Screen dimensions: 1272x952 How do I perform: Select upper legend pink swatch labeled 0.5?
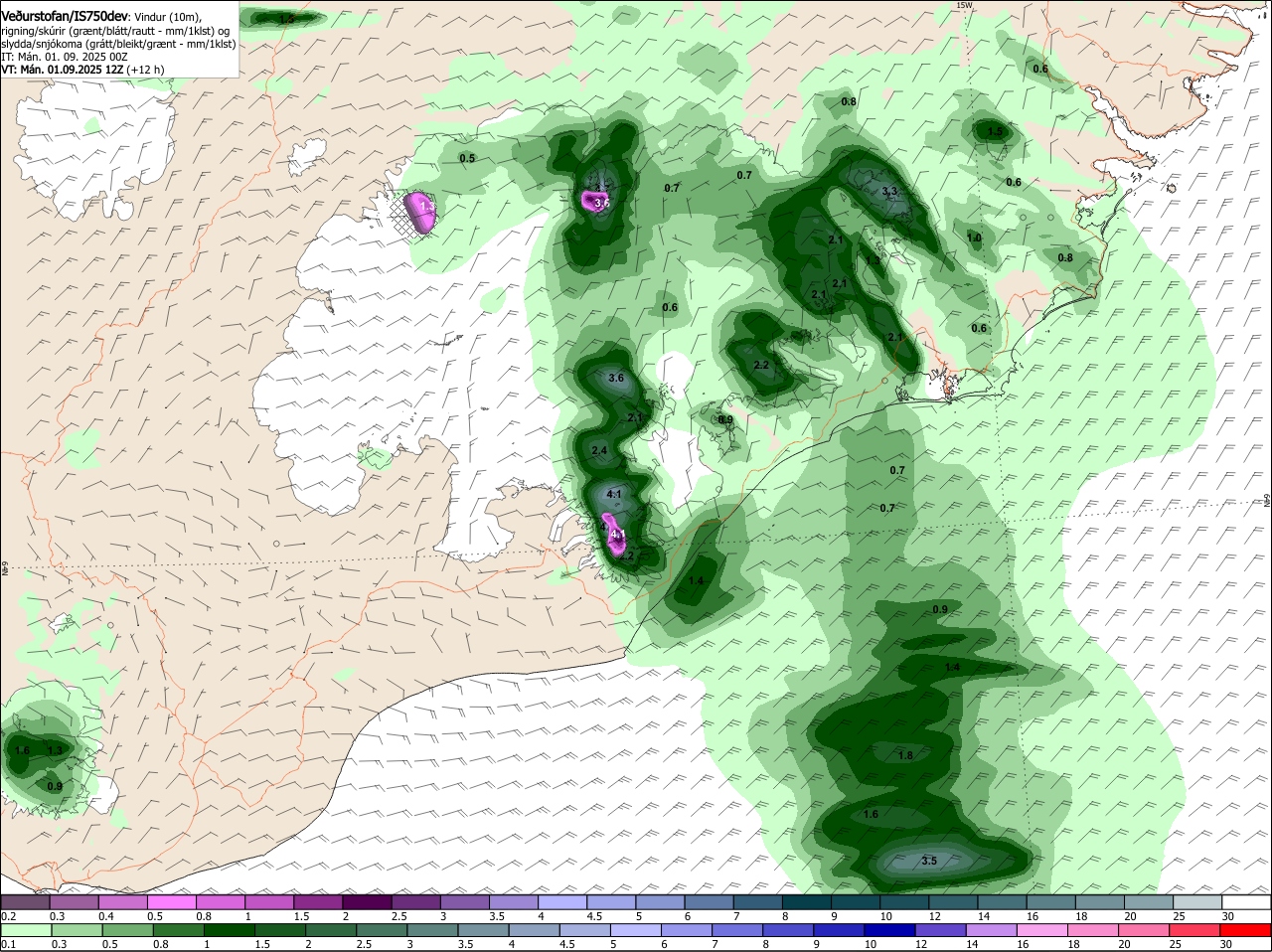tap(172, 902)
